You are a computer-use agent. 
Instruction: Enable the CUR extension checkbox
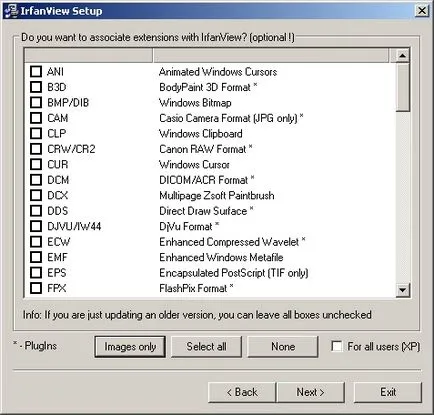36,164
